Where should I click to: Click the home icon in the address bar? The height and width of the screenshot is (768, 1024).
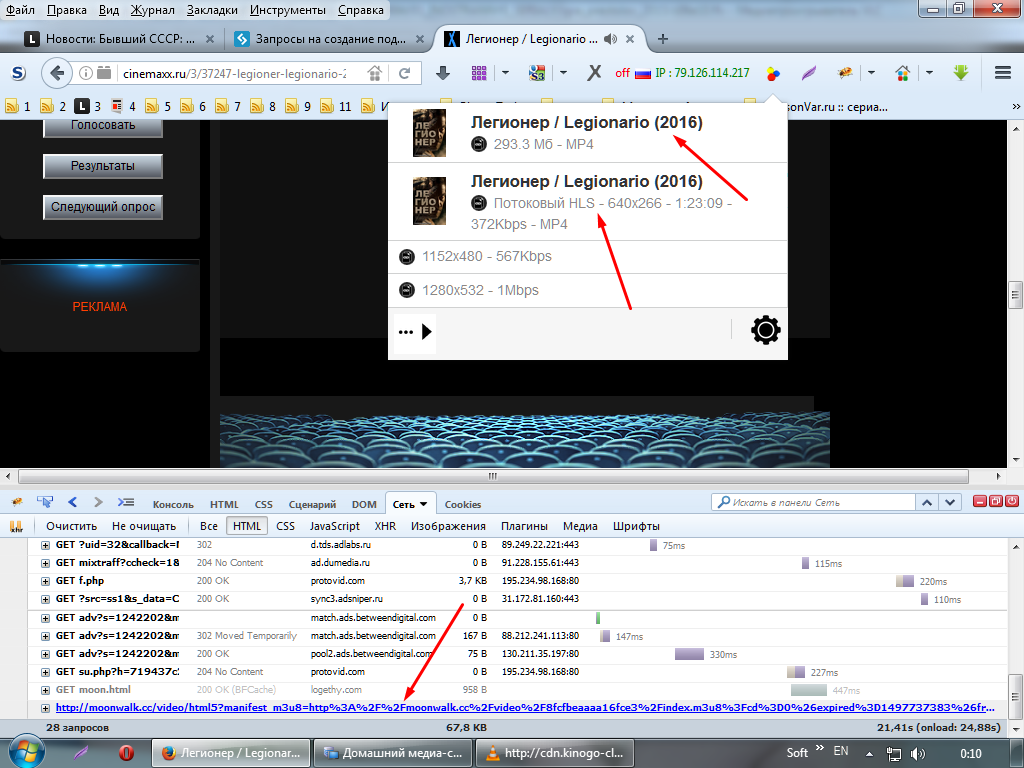coord(374,73)
